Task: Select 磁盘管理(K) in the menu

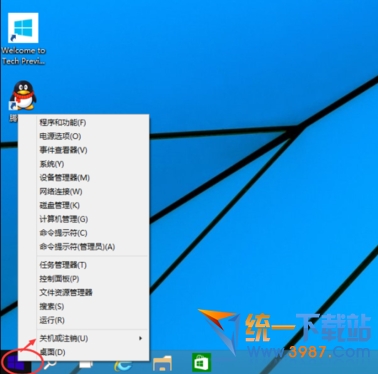Action: click(83, 206)
